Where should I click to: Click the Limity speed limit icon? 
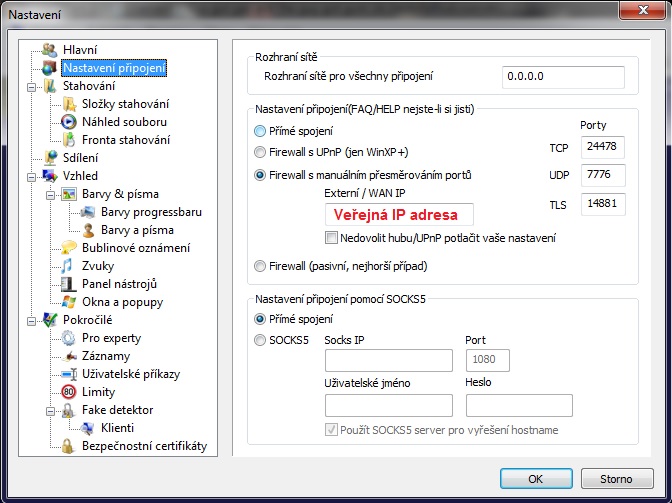(69, 392)
